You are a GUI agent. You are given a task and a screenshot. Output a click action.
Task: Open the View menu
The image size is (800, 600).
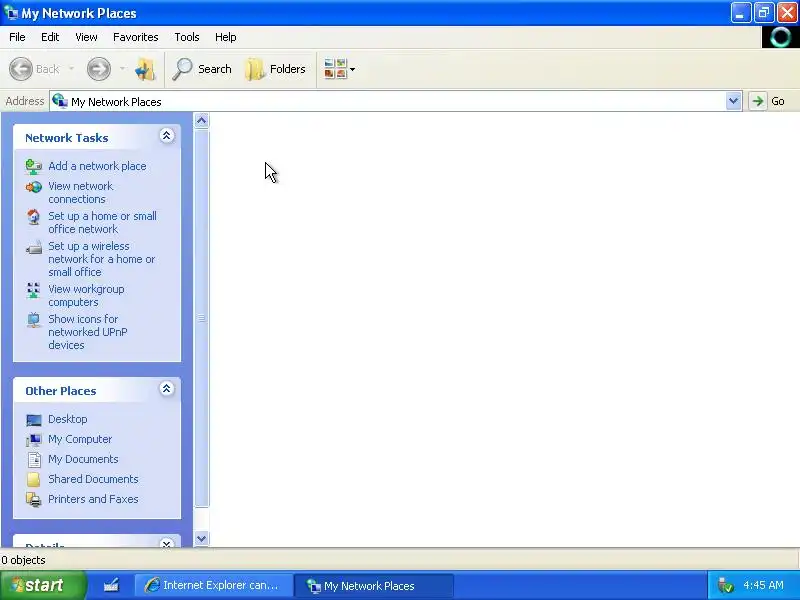click(86, 37)
